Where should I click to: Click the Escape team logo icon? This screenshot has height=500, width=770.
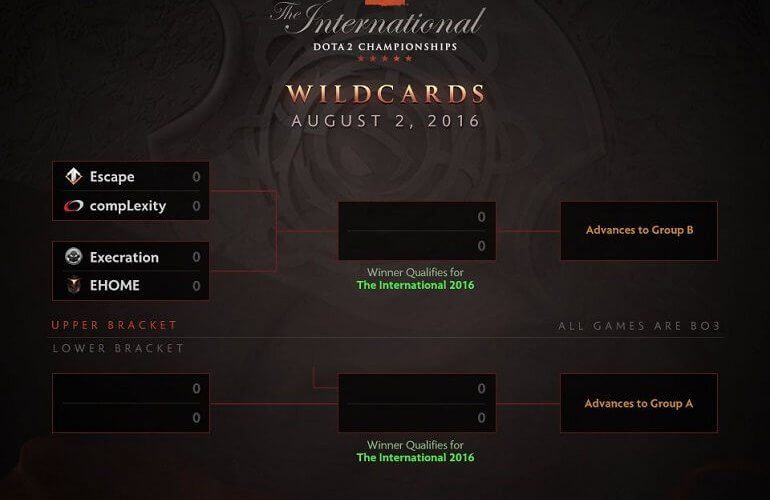pos(73,177)
